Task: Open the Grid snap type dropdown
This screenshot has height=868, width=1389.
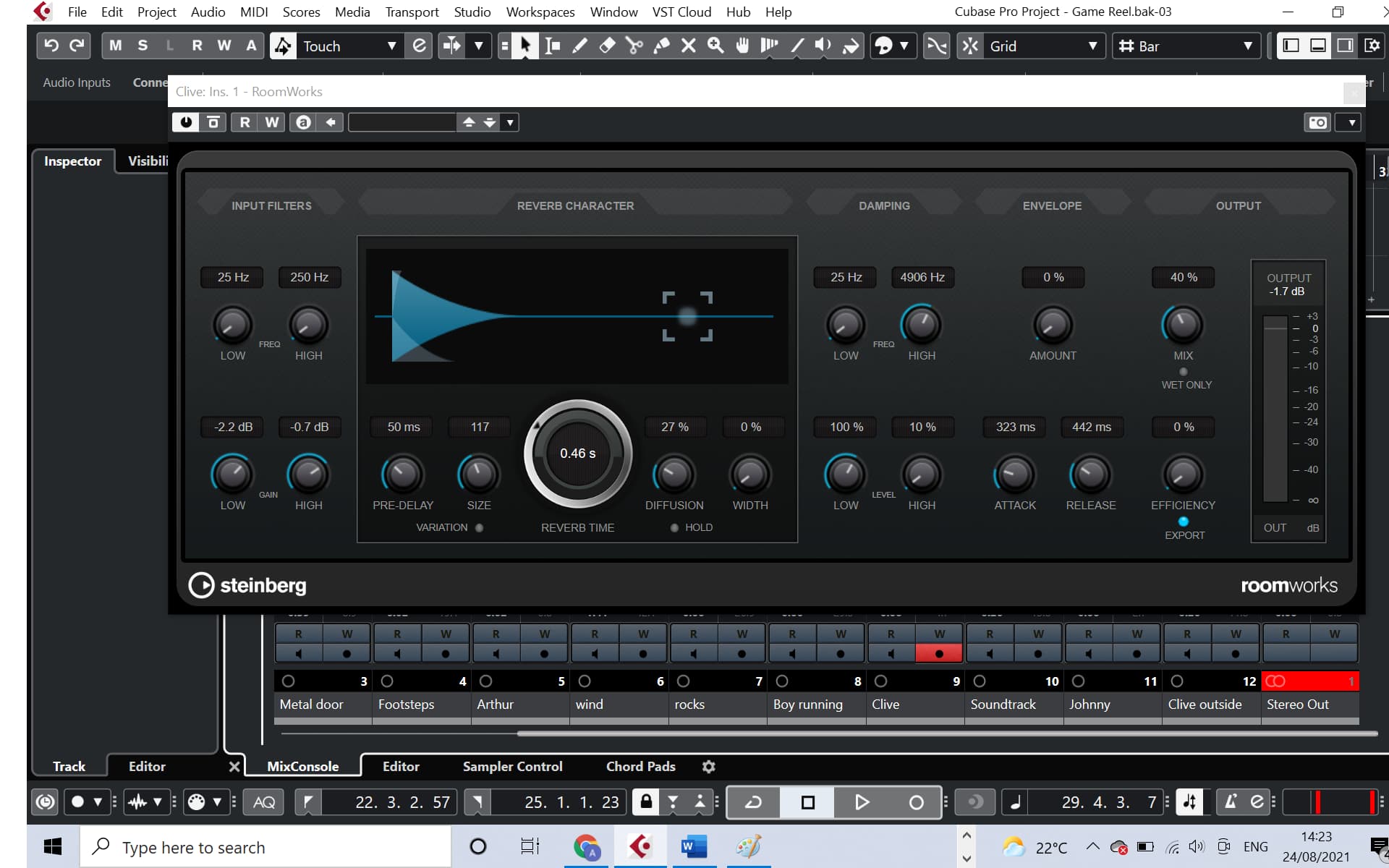Action: tap(1091, 46)
